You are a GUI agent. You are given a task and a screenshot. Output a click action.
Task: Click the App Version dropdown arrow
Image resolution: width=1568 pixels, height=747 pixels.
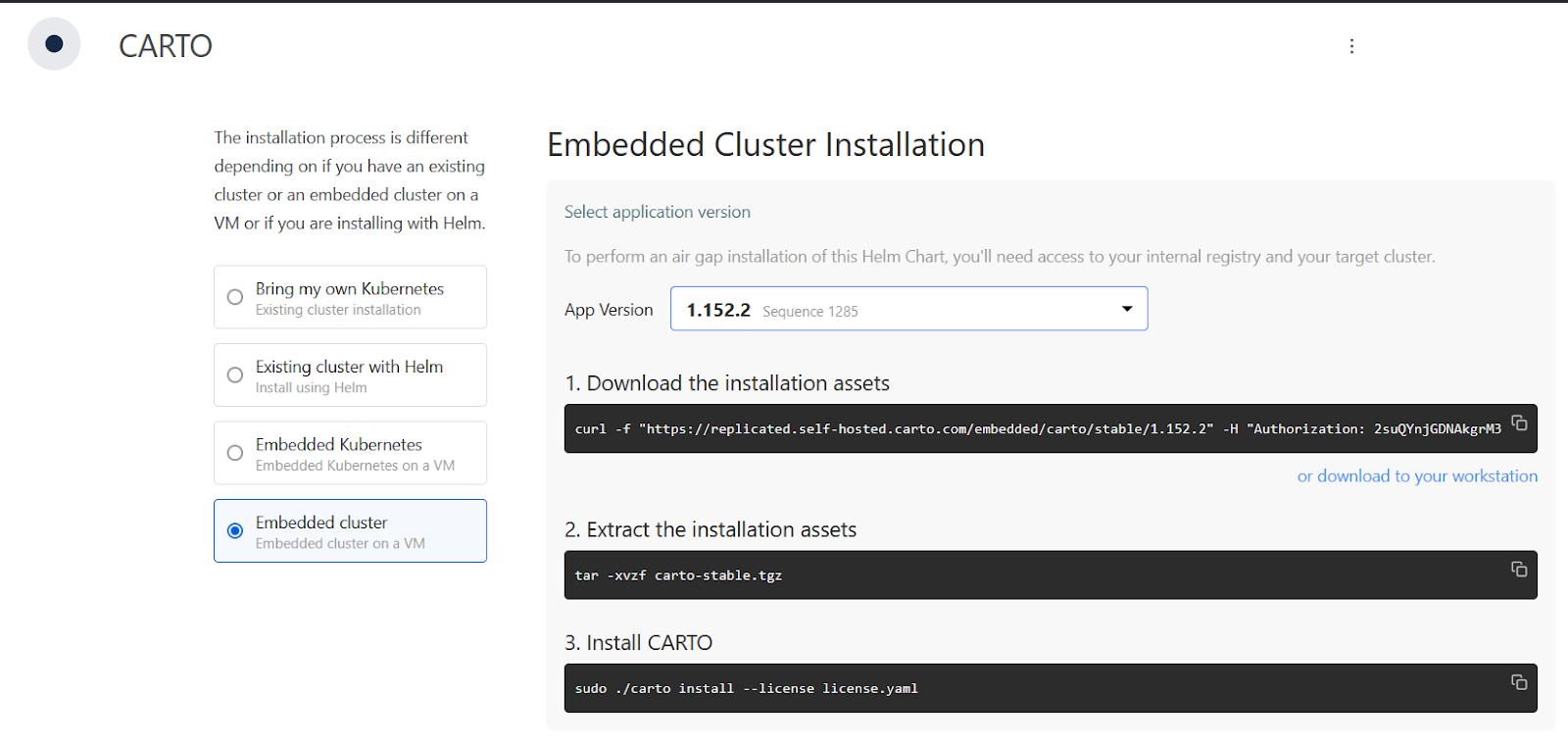pyautogui.click(x=1127, y=309)
